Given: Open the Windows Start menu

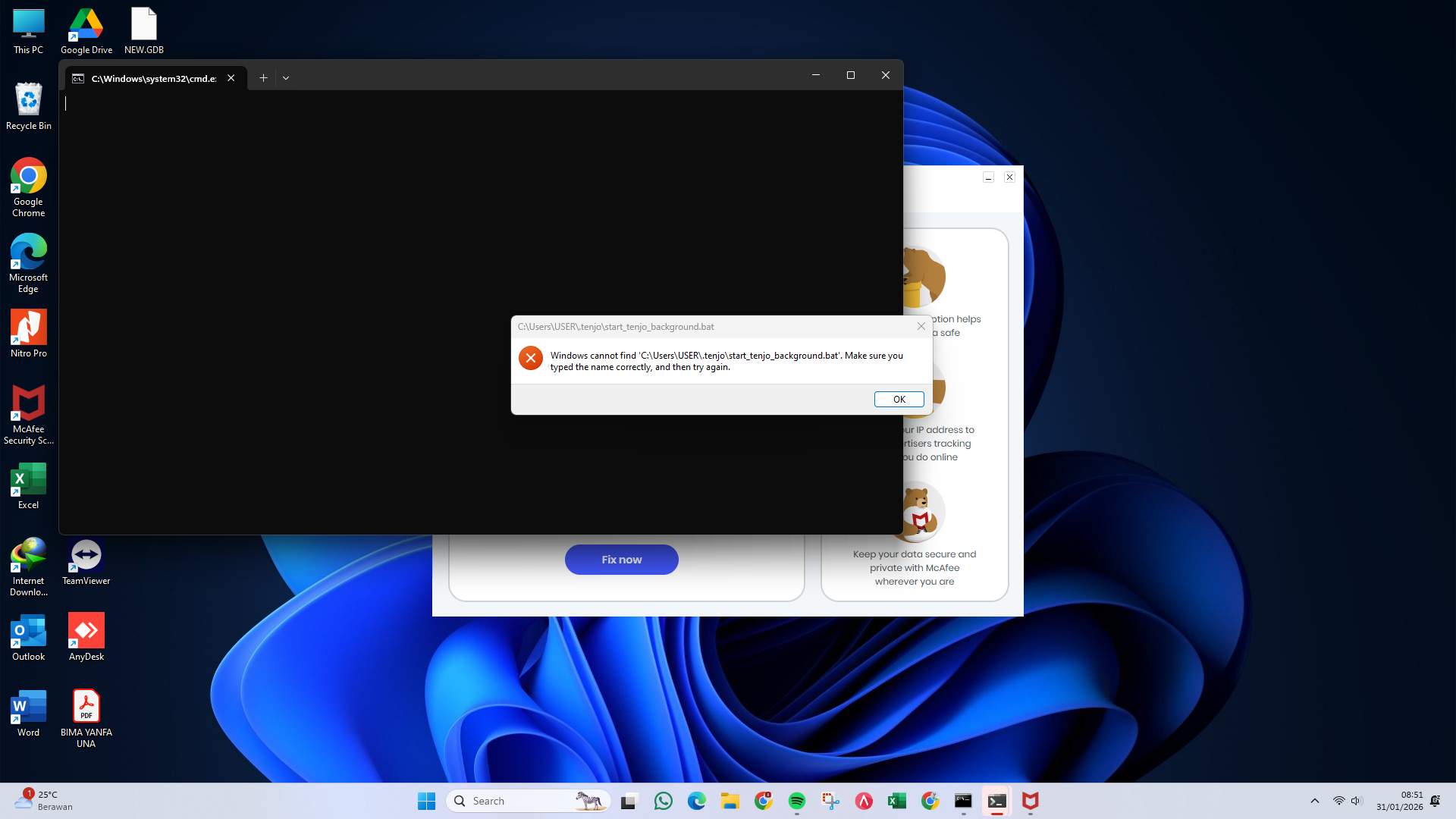Looking at the screenshot, I should tap(426, 800).
